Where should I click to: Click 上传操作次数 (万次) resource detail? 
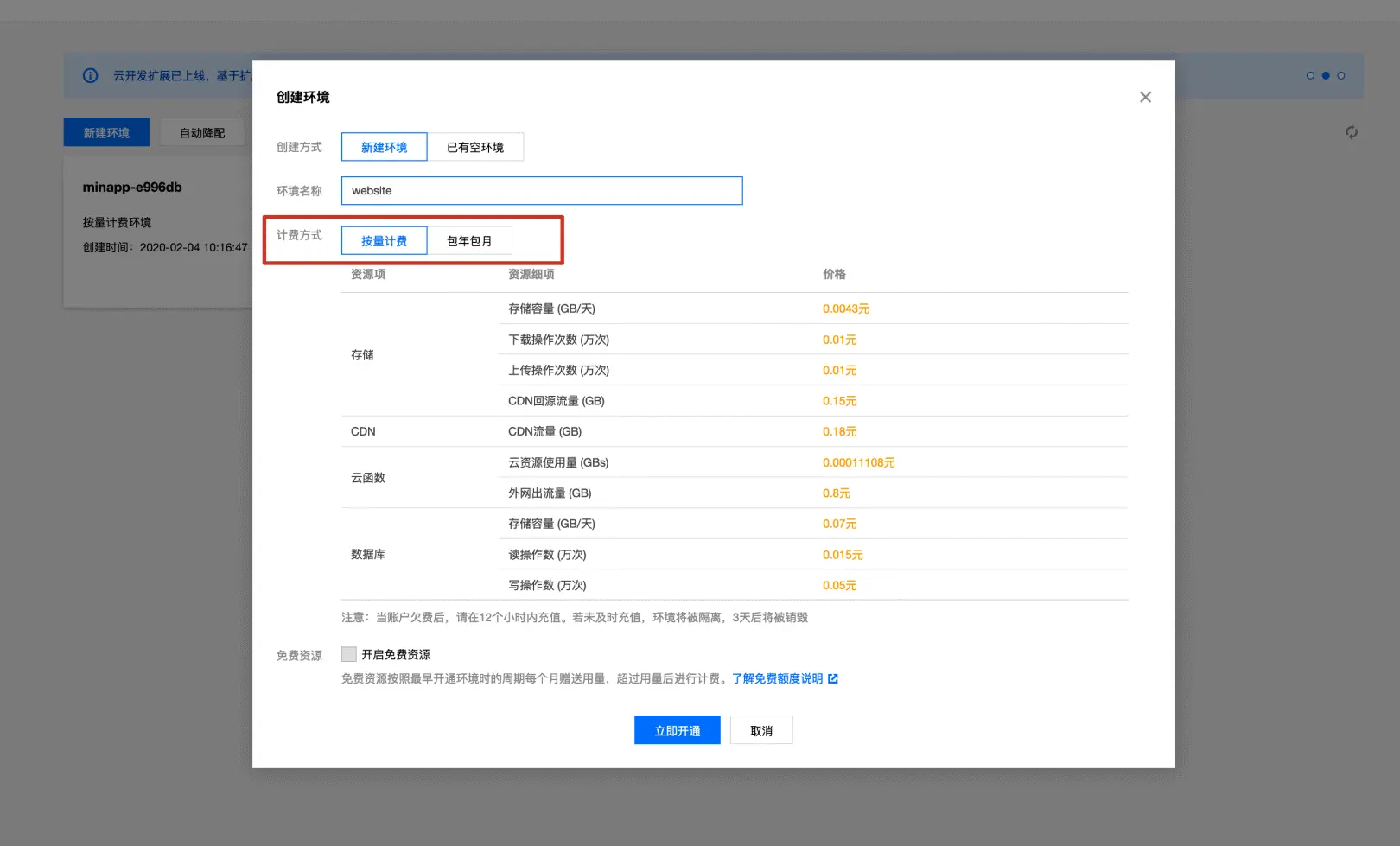(x=559, y=370)
